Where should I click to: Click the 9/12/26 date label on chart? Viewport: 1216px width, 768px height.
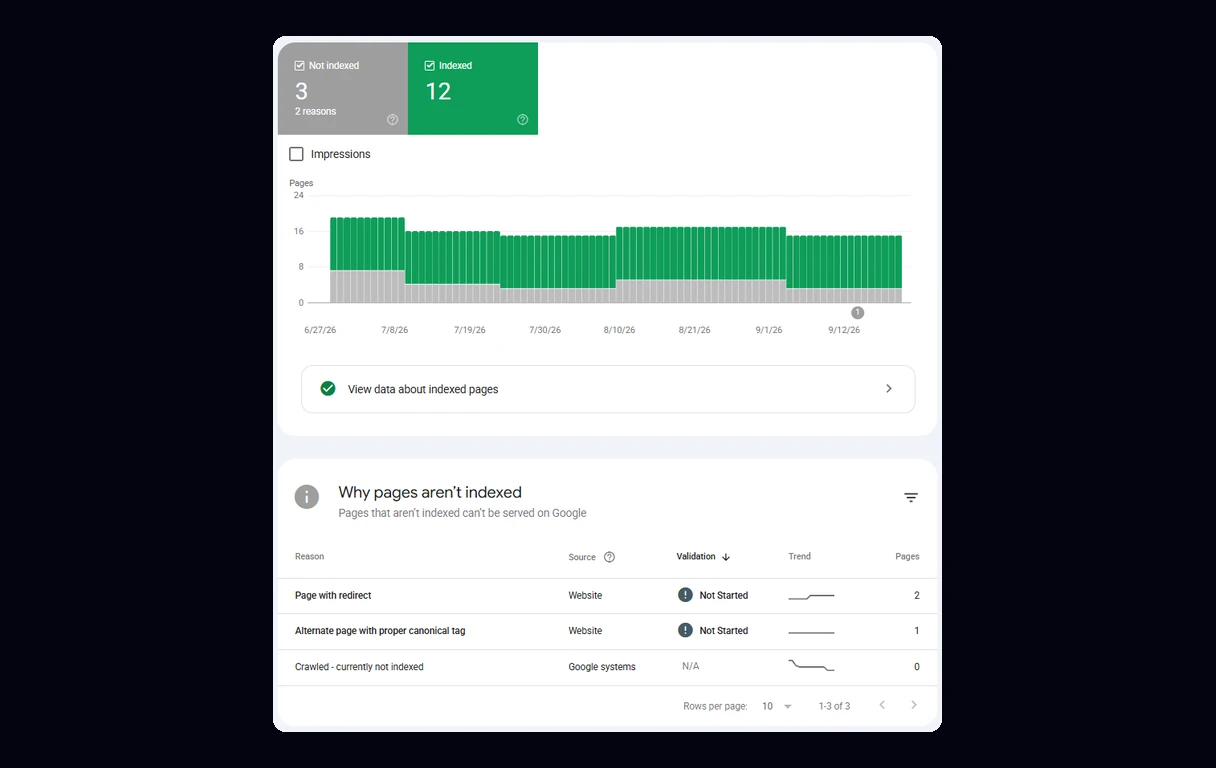point(844,330)
